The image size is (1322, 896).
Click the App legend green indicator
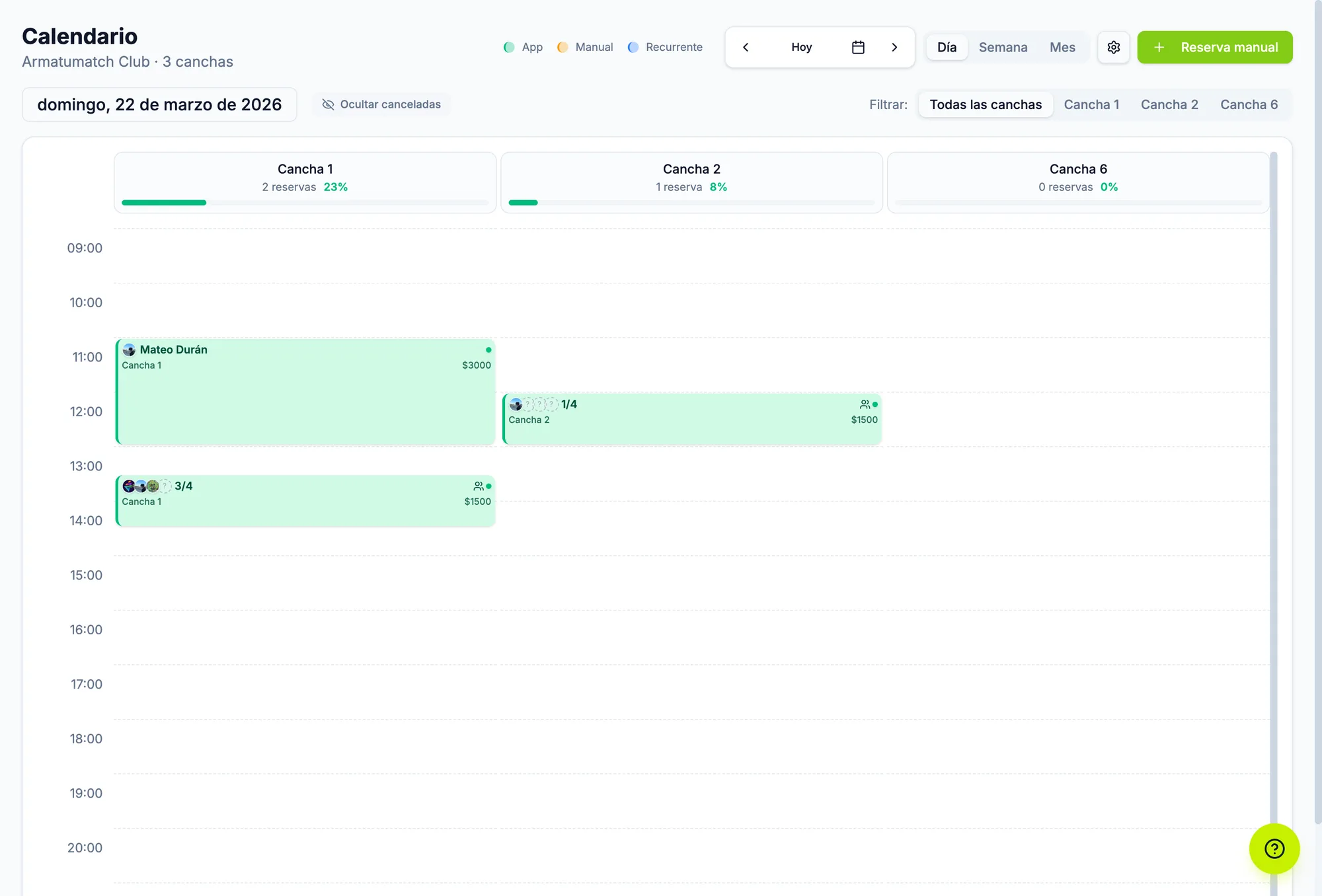click(x=509, y=47)
